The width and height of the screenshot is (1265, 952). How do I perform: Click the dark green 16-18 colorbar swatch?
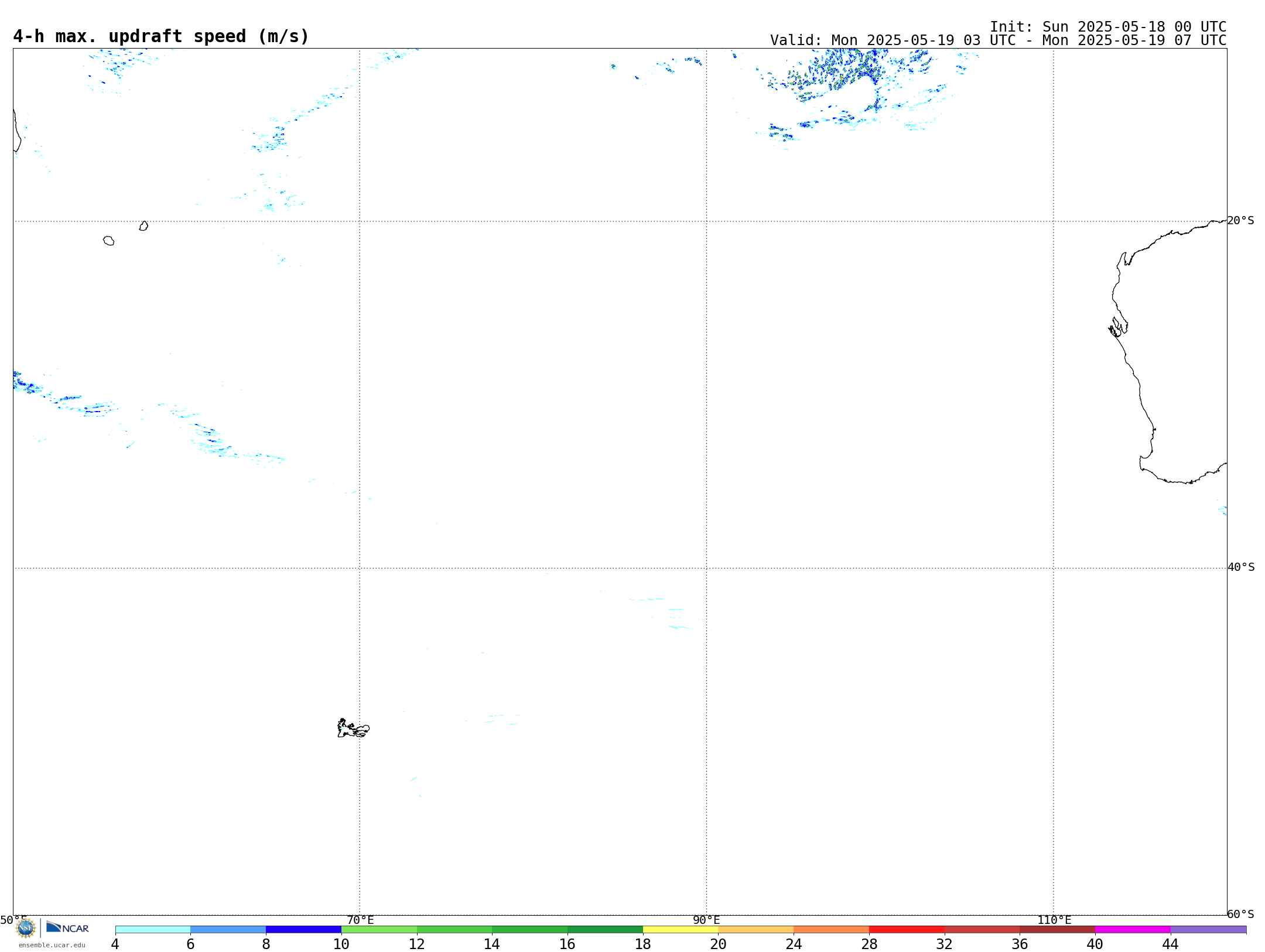point(605,930)
